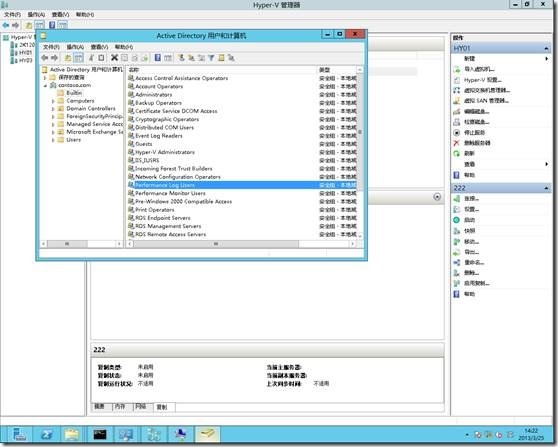This screenshot has width=558, height=447.
Task: Click the red X 删除服务器 action
Action: [477, 143]
